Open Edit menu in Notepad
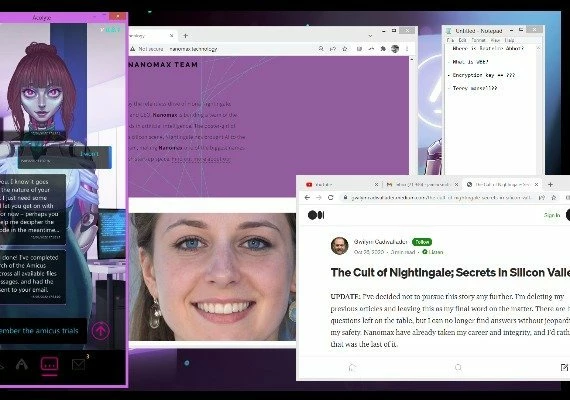 pyautogui.click(x=462, y=40)
